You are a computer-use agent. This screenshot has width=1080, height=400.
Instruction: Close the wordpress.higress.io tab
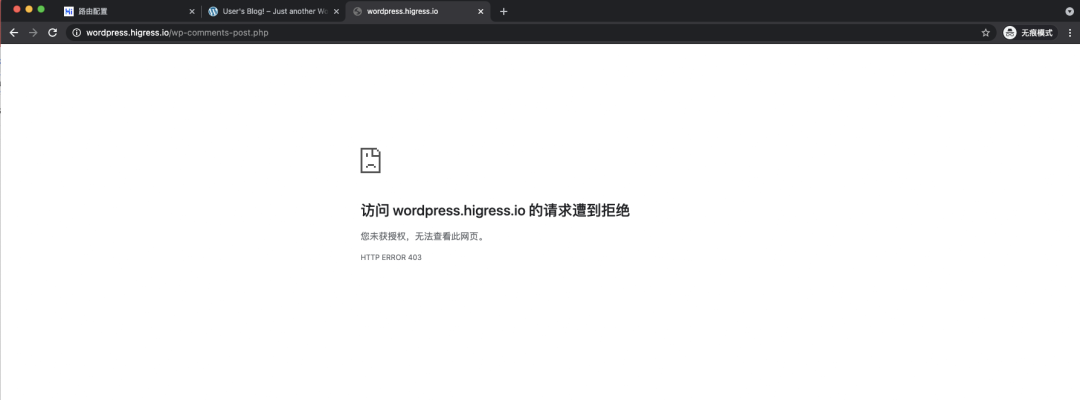(x=481, y=11)
